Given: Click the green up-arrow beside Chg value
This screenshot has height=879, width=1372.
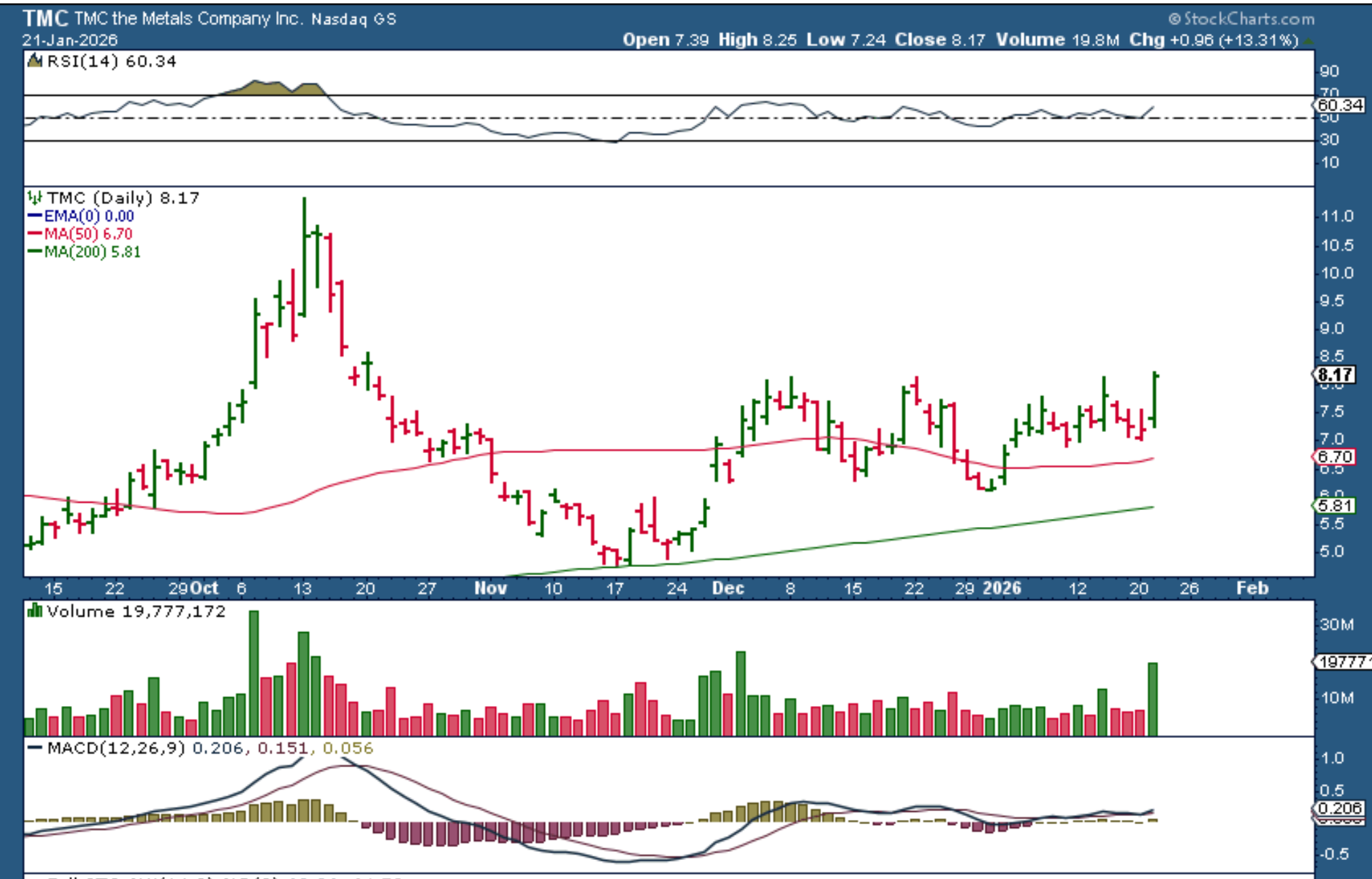Looking at the screenshot, I should [1307, 41].
